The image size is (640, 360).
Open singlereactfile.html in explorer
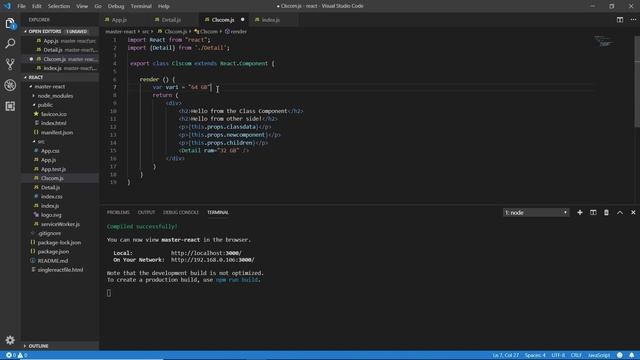60,270
